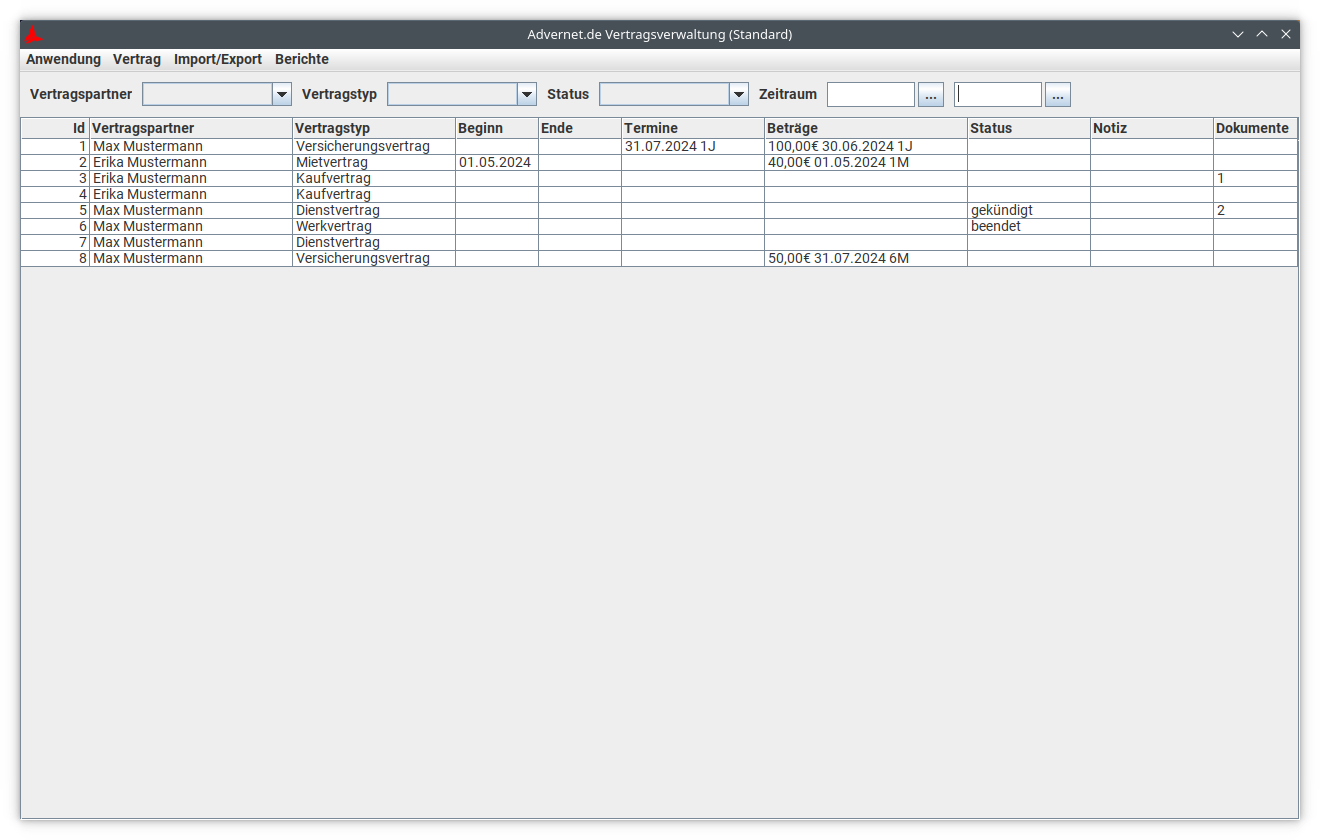This screenshot has width=1320, height=840.
Task: Sort by Ende column header
Action: (580, 128)
